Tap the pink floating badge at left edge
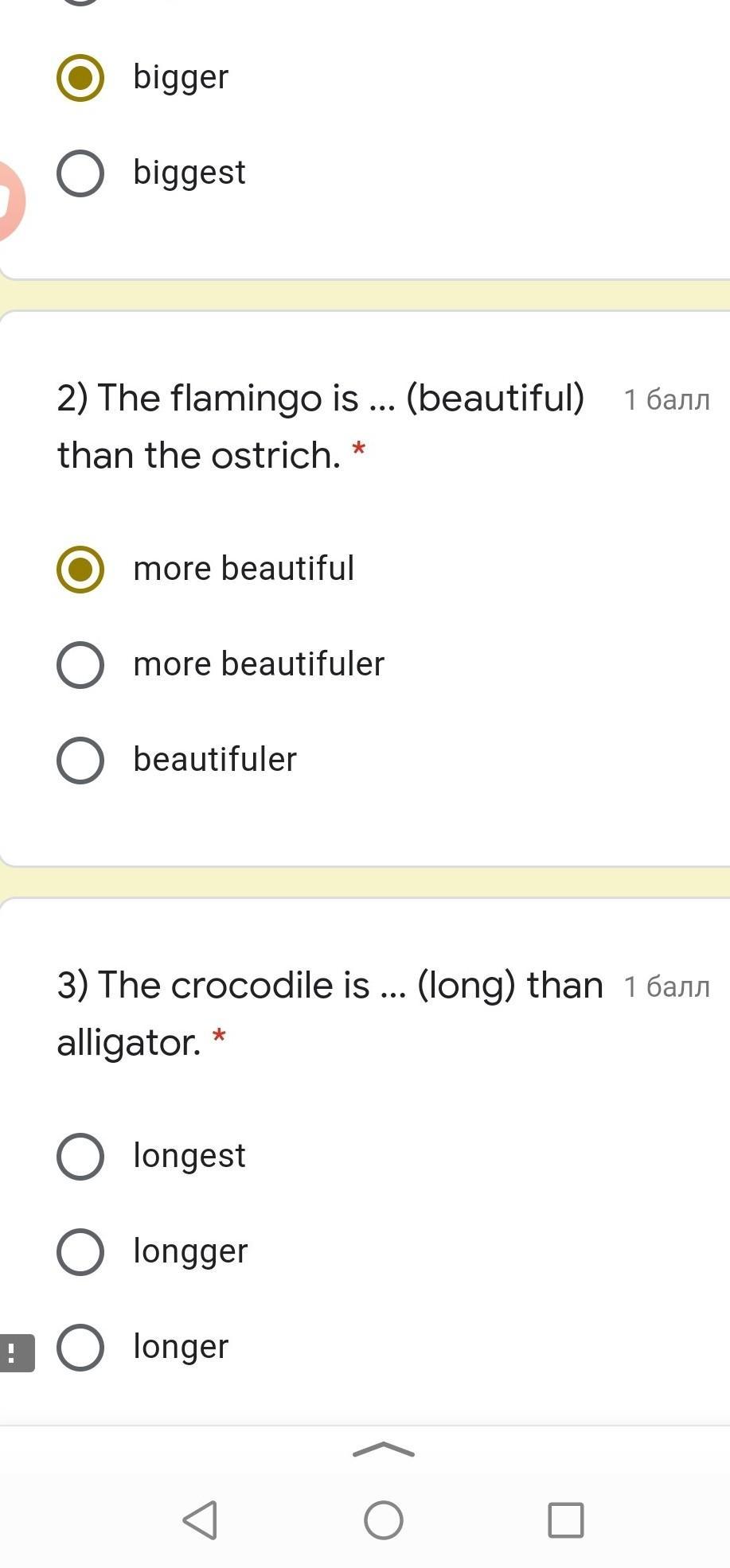This screenshot has width=730, height=1568. (10, 200)
